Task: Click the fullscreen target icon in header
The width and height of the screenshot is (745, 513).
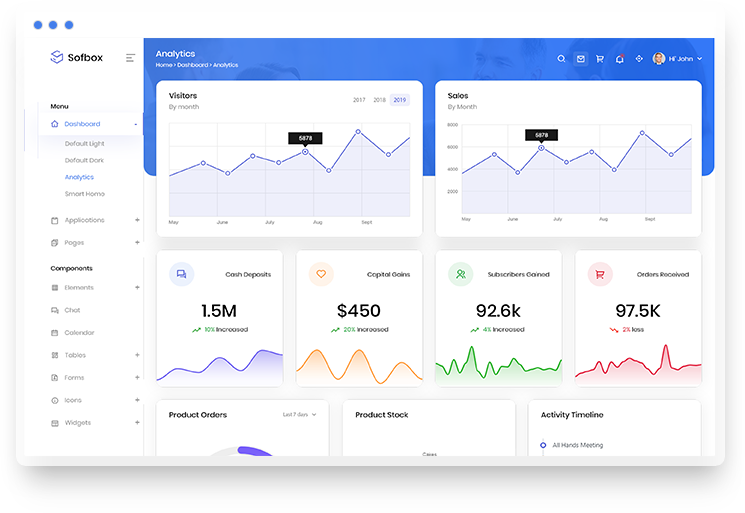Action: (639, 59)
